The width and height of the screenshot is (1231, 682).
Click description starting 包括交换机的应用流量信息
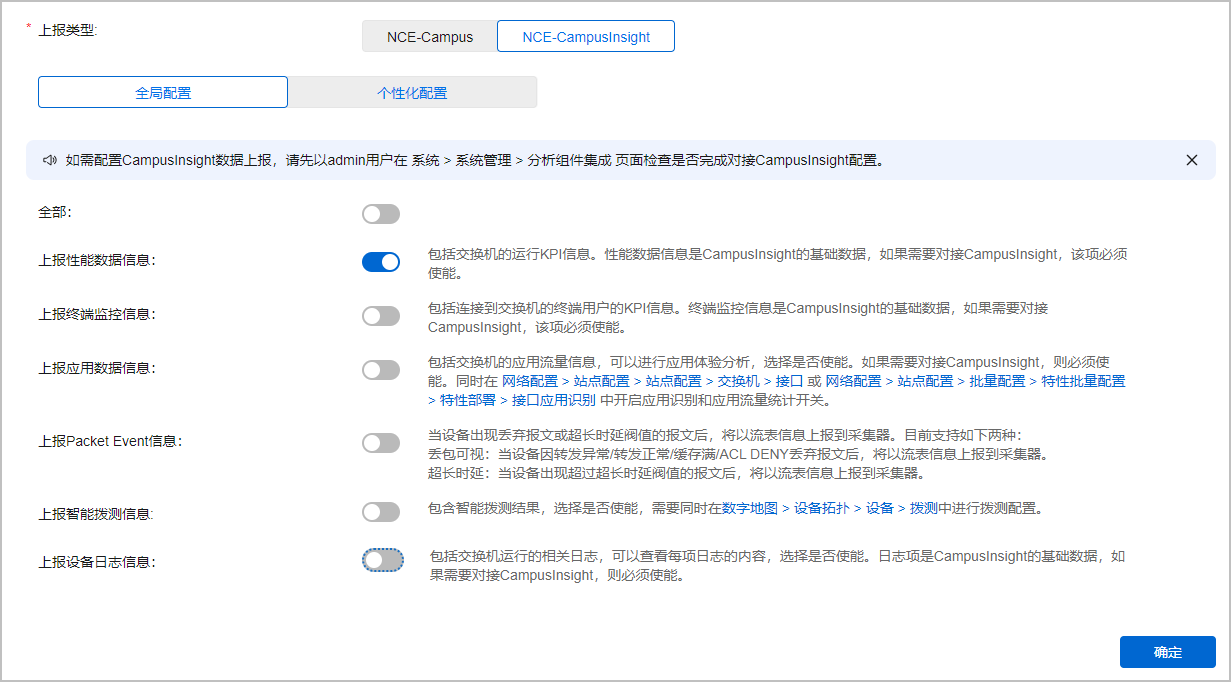[x=776, y=381]
